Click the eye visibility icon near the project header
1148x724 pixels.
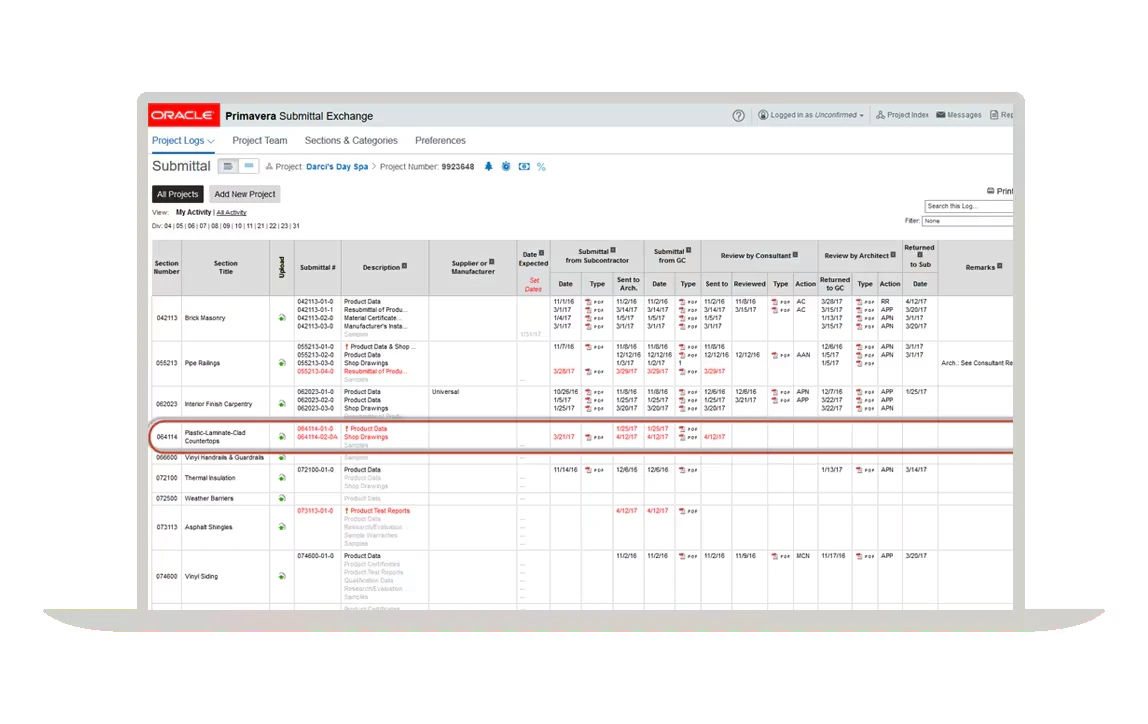522,167
